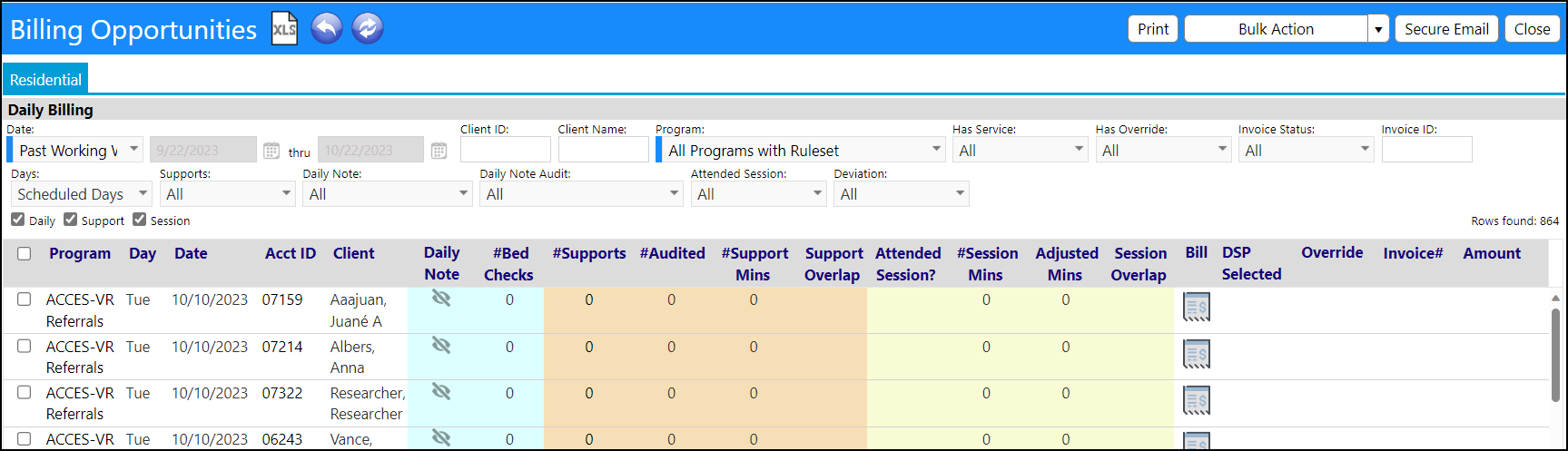Click hidden-eye daily note icon for Aaajuan

click(441, 299)
